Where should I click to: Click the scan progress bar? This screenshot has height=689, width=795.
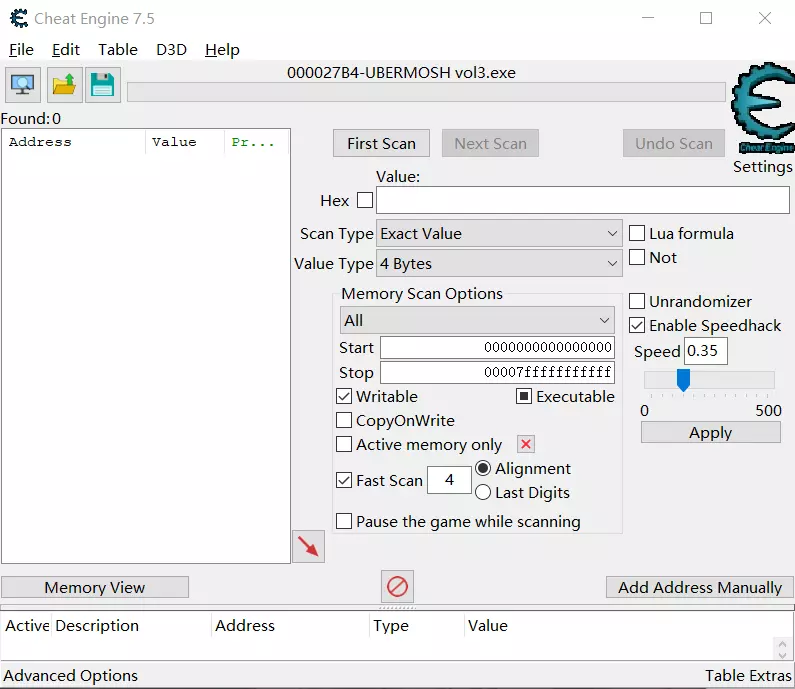[x=426, y=92]
